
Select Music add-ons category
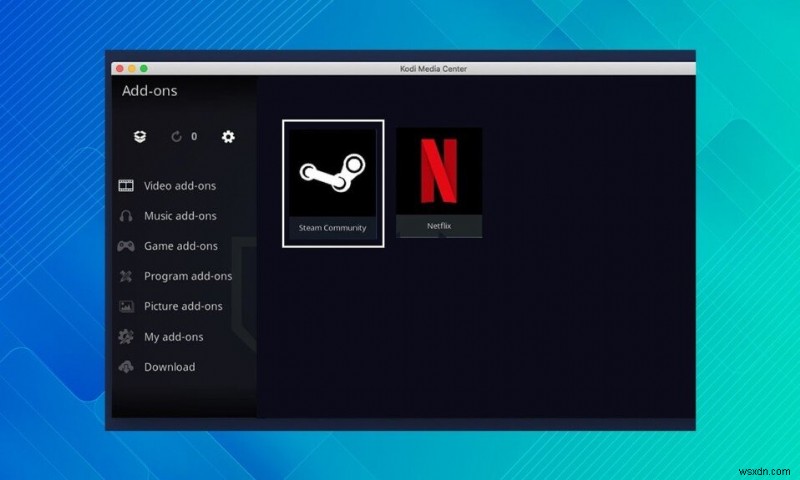pyautogui.click(x=180, y=216)
